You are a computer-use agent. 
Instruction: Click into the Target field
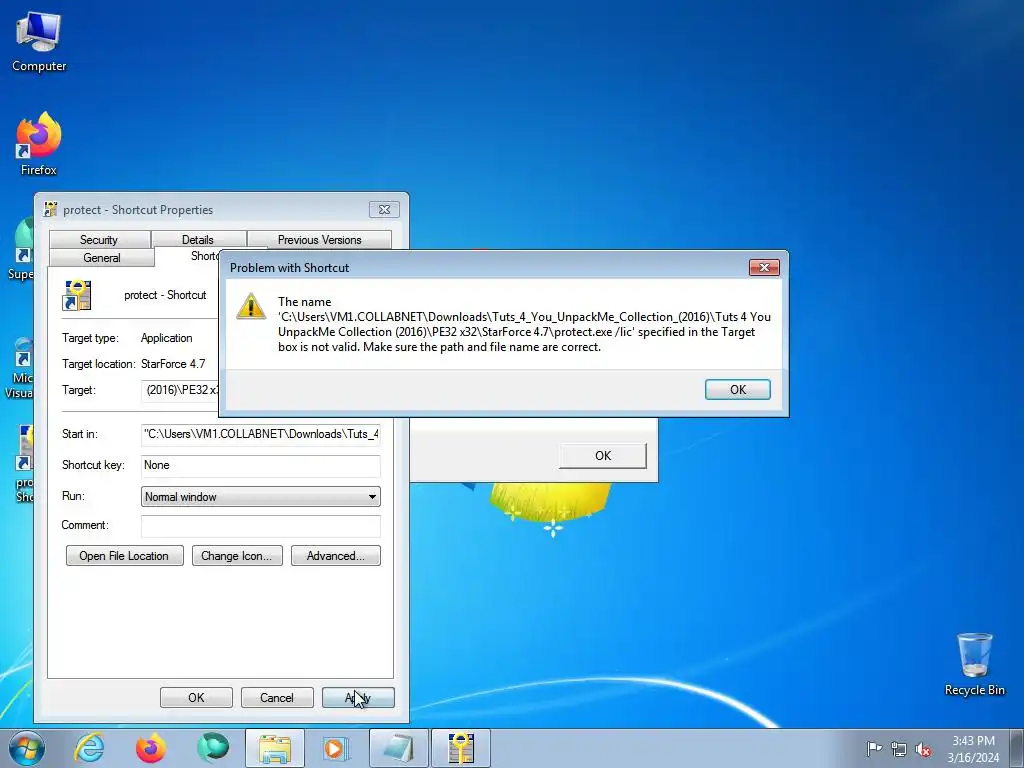tap(181, 390)
